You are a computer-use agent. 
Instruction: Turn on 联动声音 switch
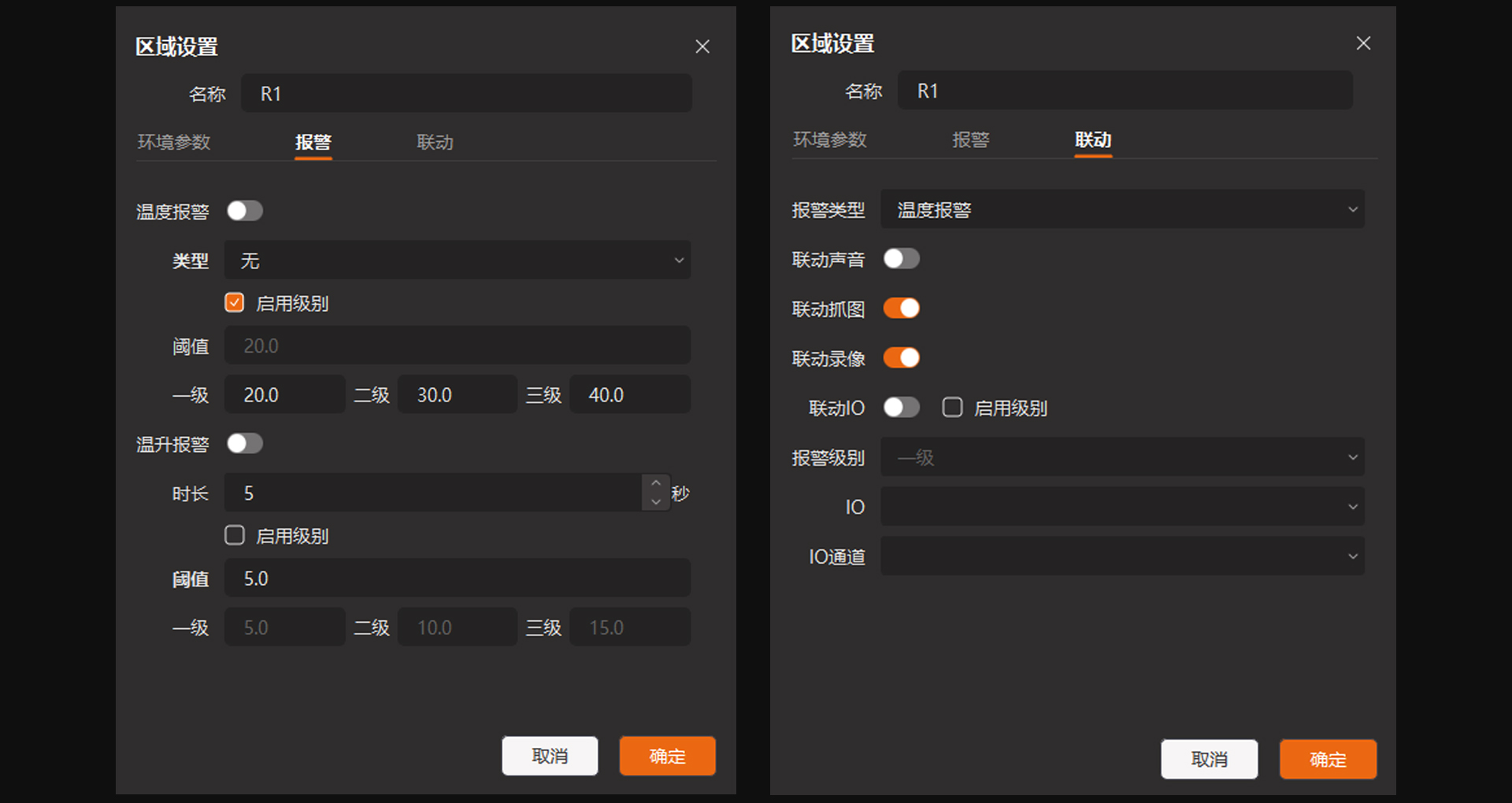click(x=901, y=259)
